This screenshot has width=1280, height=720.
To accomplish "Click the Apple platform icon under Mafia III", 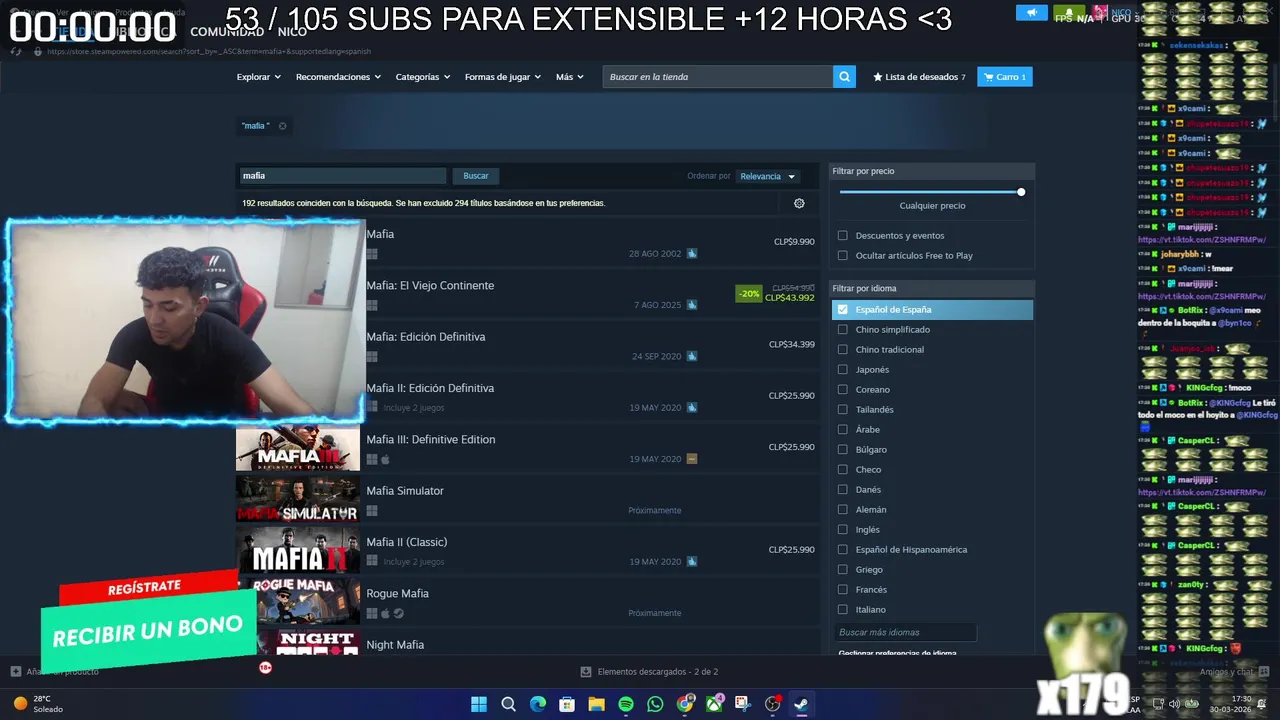I will click(385, 460).
